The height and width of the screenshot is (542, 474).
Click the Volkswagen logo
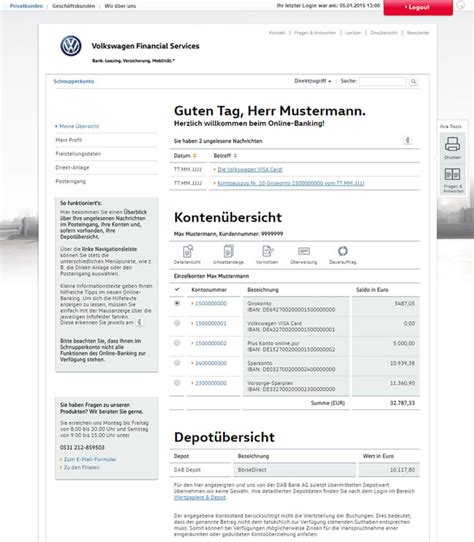[71, 46]
